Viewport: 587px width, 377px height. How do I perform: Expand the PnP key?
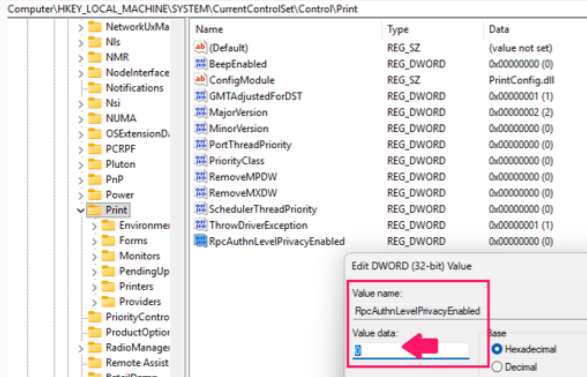point(81,180)
